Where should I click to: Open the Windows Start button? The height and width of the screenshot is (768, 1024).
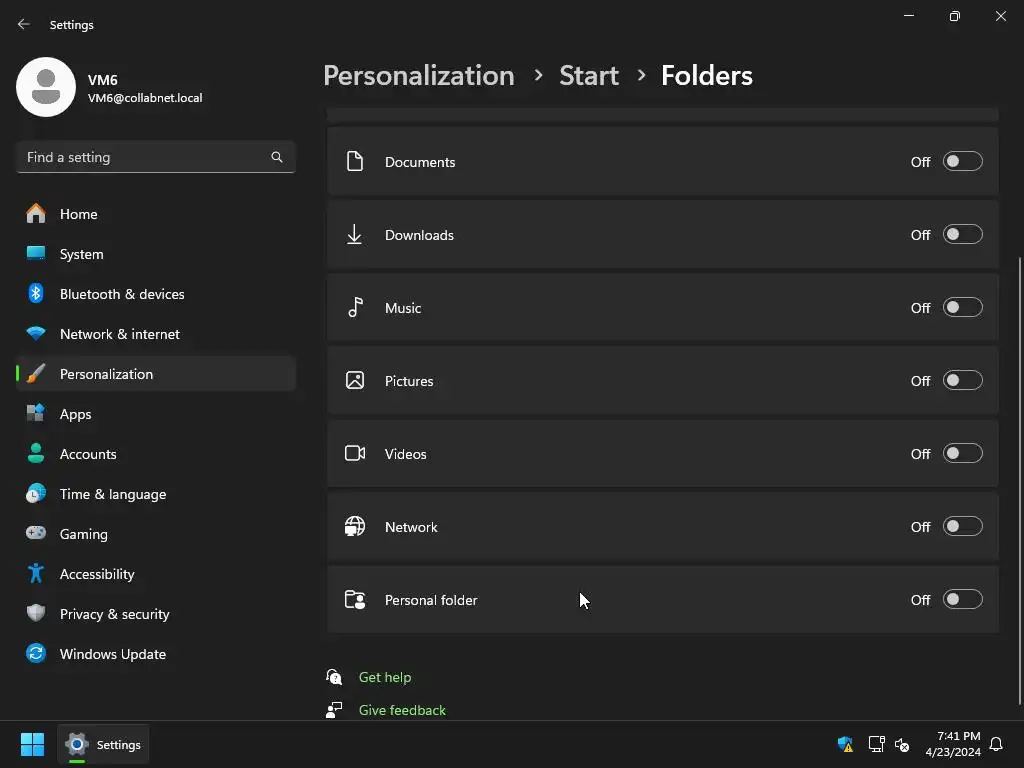click(x=32, y=745)
